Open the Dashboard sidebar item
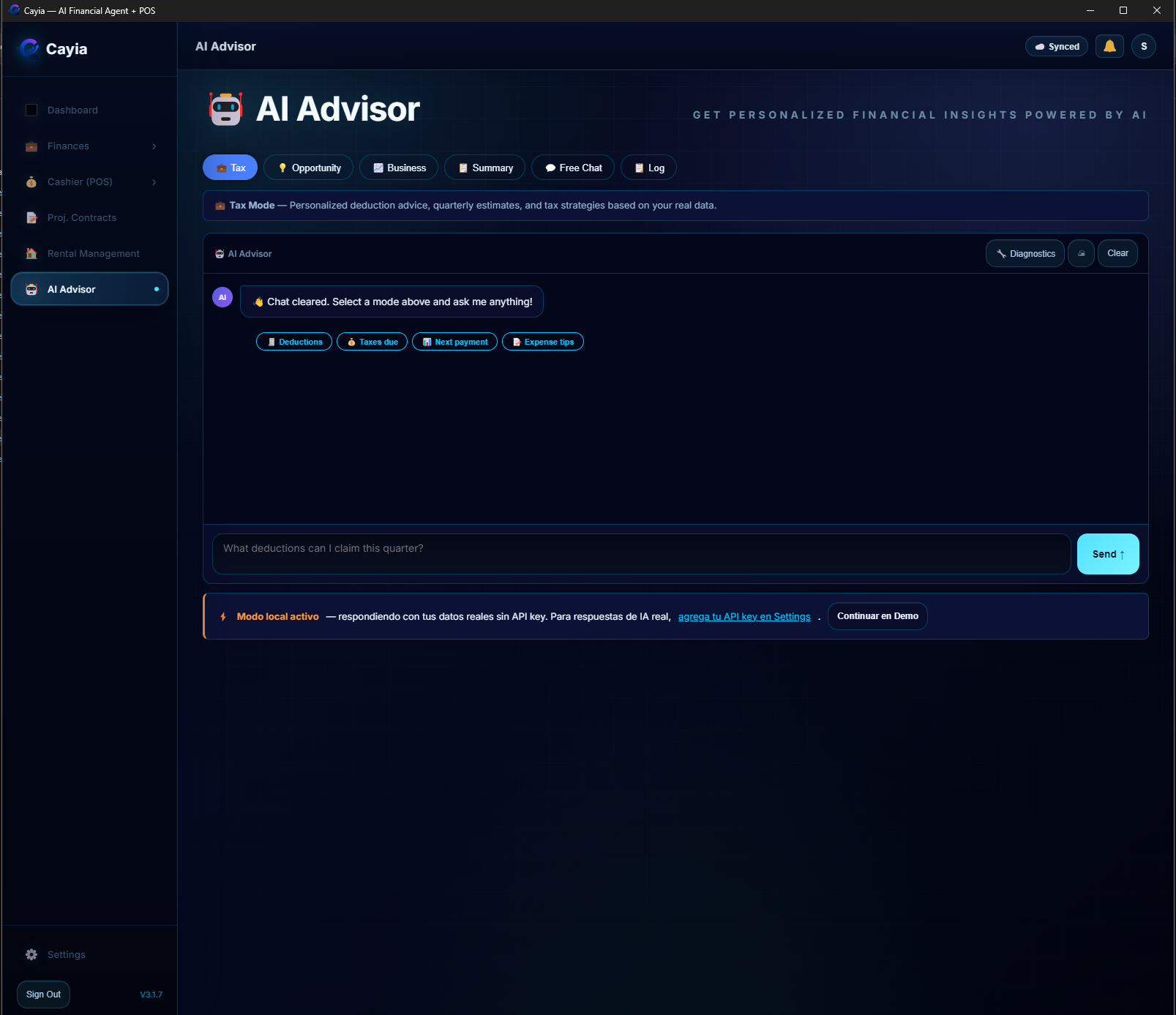 click(89, 110)
